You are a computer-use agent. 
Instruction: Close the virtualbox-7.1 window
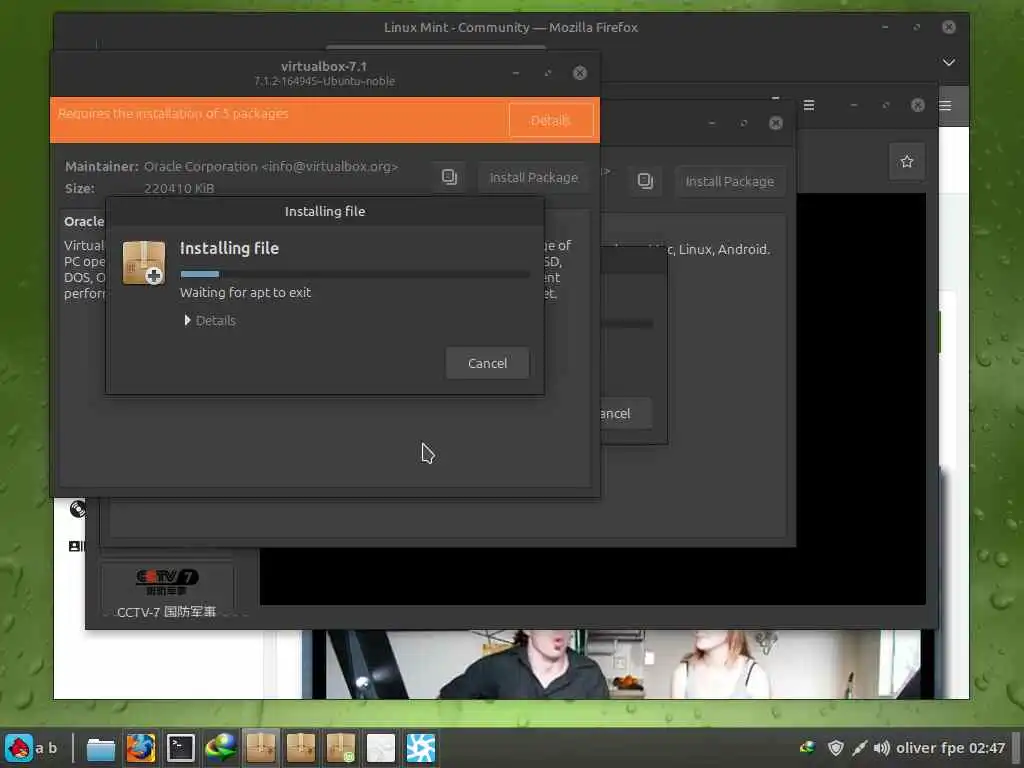(579, 72)
